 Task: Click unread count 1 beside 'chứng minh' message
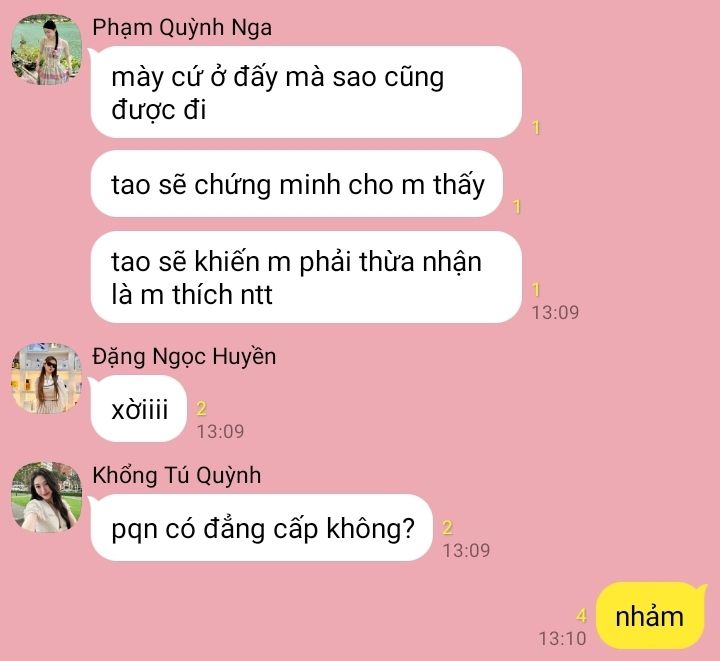[517, 207]
